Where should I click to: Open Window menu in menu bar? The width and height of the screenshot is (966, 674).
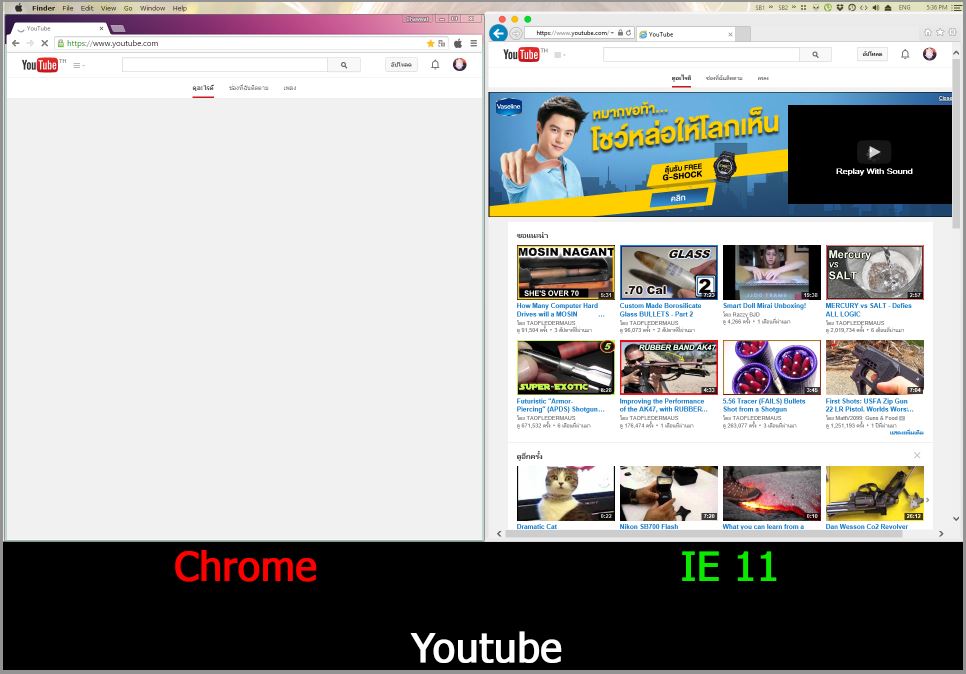(152, 8)
